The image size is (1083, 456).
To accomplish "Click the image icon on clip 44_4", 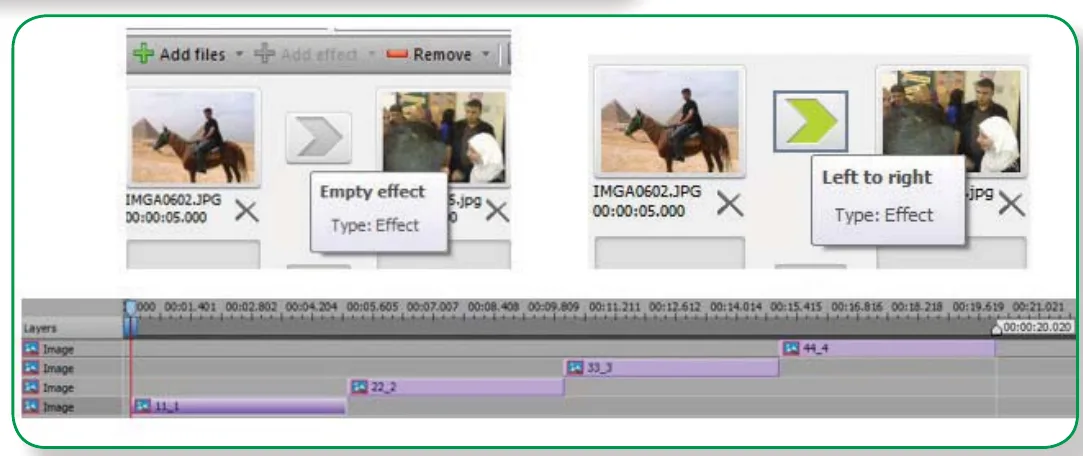I will (792, 349).
